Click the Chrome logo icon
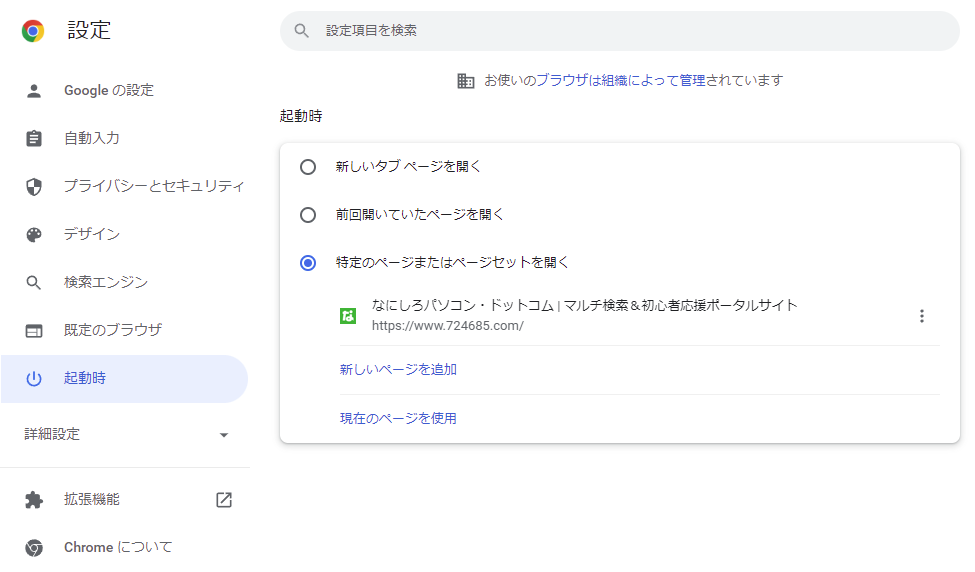 33,30
